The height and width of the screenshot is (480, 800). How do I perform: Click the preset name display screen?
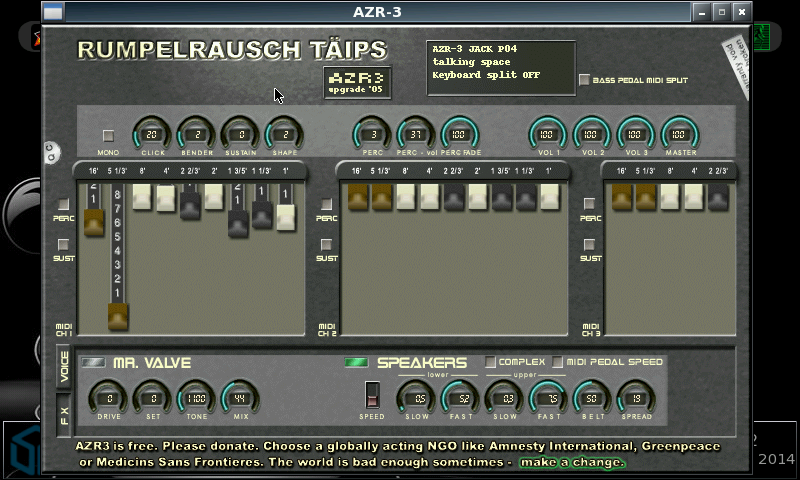point(500,67)
